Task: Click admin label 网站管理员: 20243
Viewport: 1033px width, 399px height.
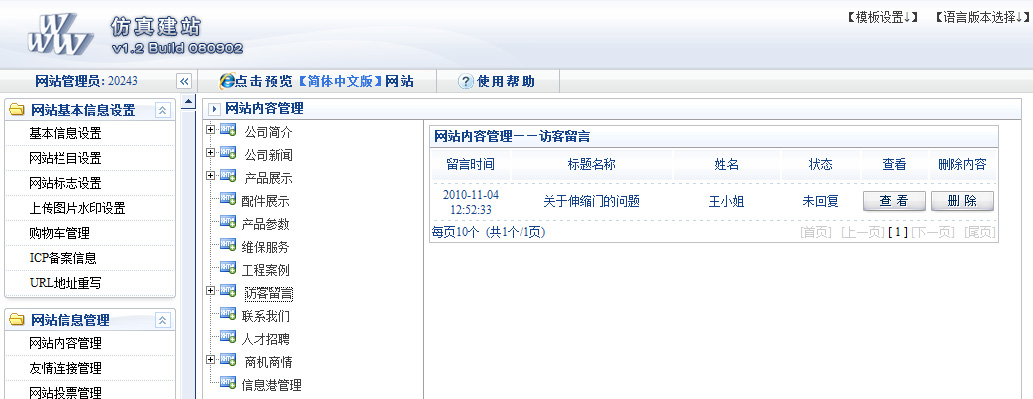Action: click(86, 81)
